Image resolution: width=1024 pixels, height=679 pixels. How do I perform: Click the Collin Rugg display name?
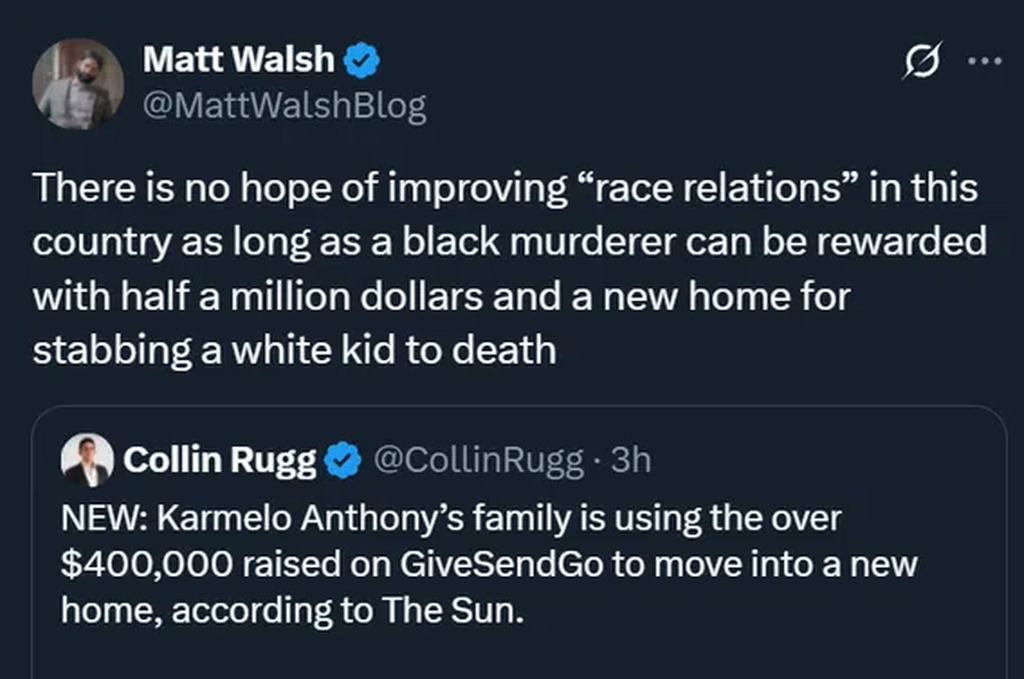(220, 460)
